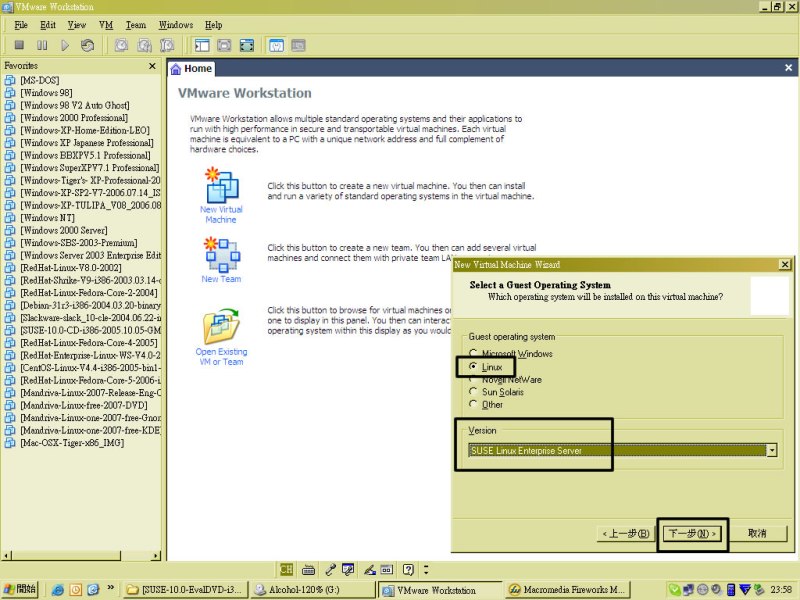Click the Quick Switch toolbar icon

224,45
